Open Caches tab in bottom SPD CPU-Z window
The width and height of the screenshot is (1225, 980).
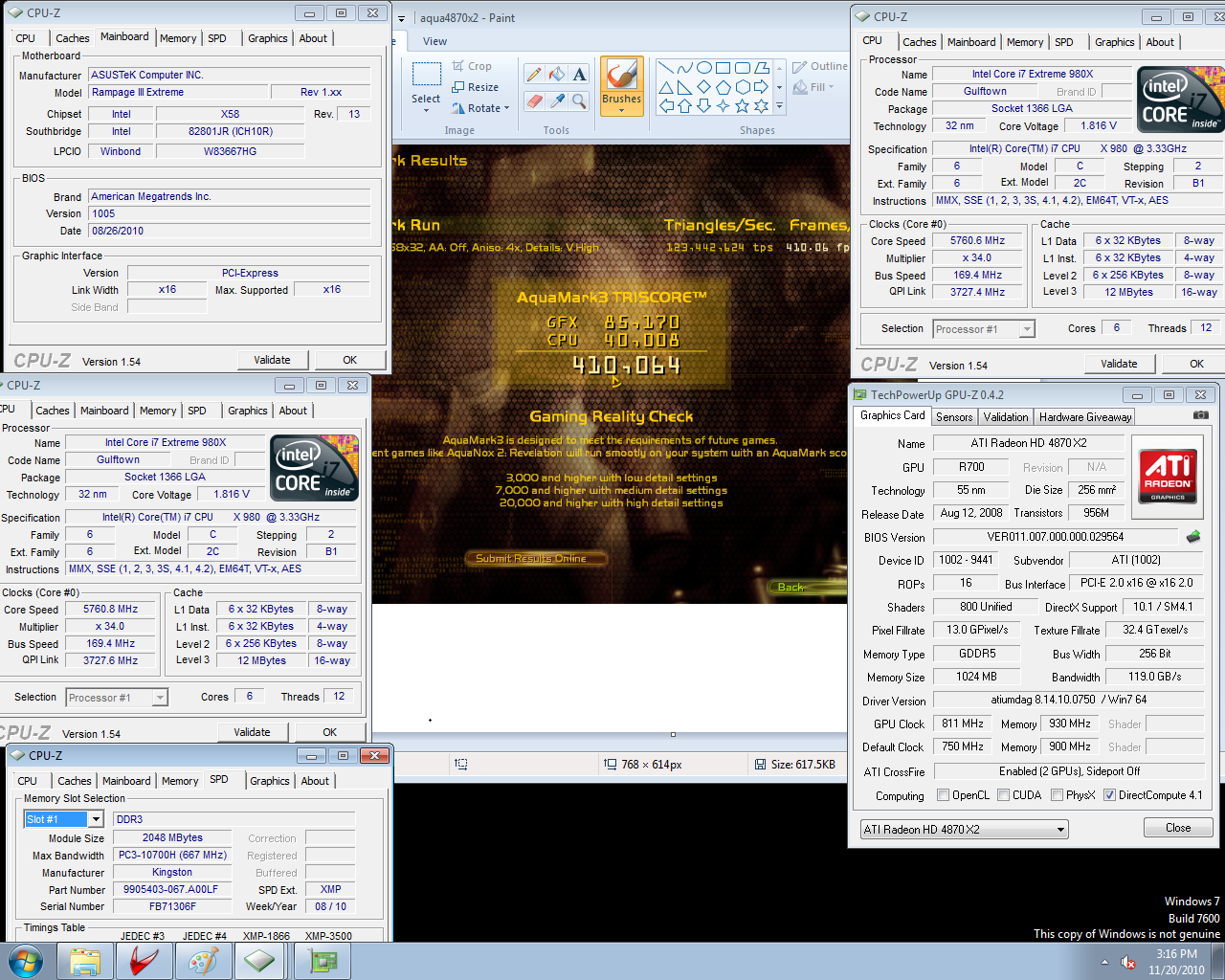tap(75, 781)
